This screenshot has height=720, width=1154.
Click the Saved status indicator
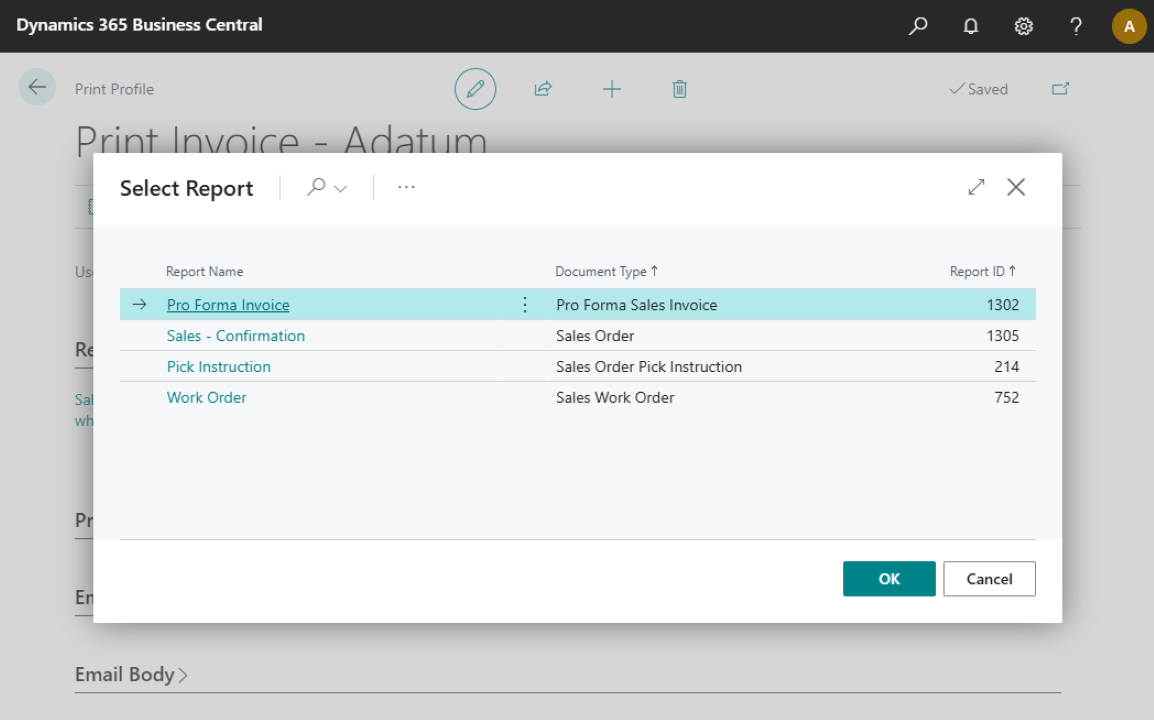(x=979, y=89)
